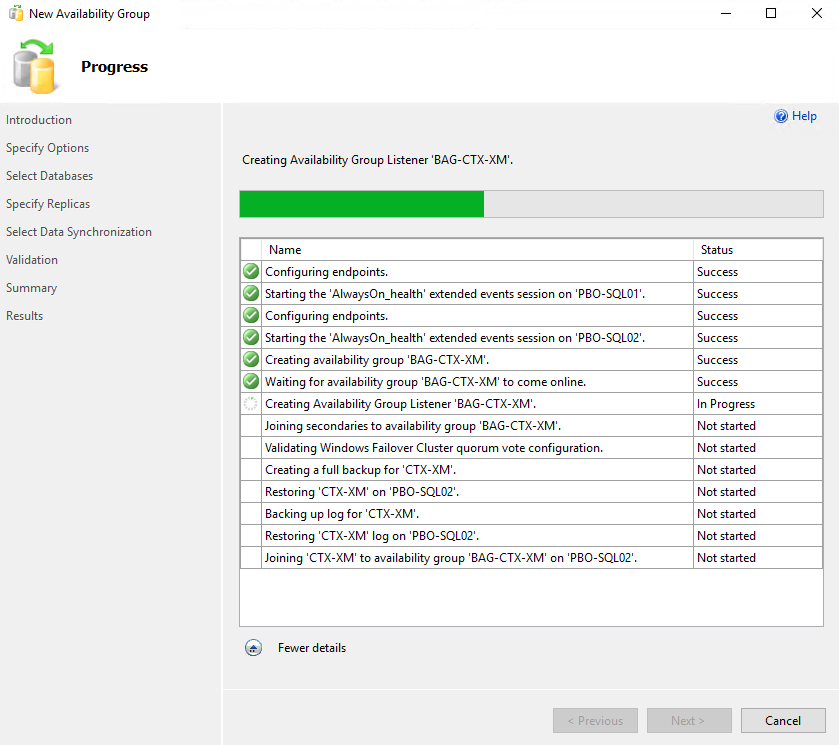Click the checkmark beside Waiting for availability group
This screenshot has width=839, height=745.
251,382
